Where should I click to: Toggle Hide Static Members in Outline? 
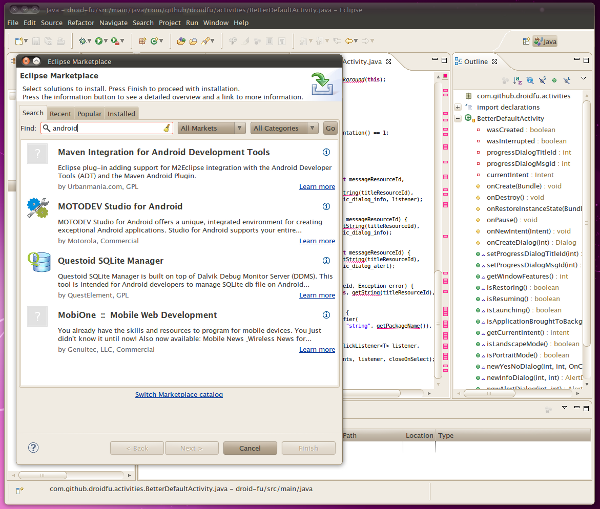click(542, 80)
